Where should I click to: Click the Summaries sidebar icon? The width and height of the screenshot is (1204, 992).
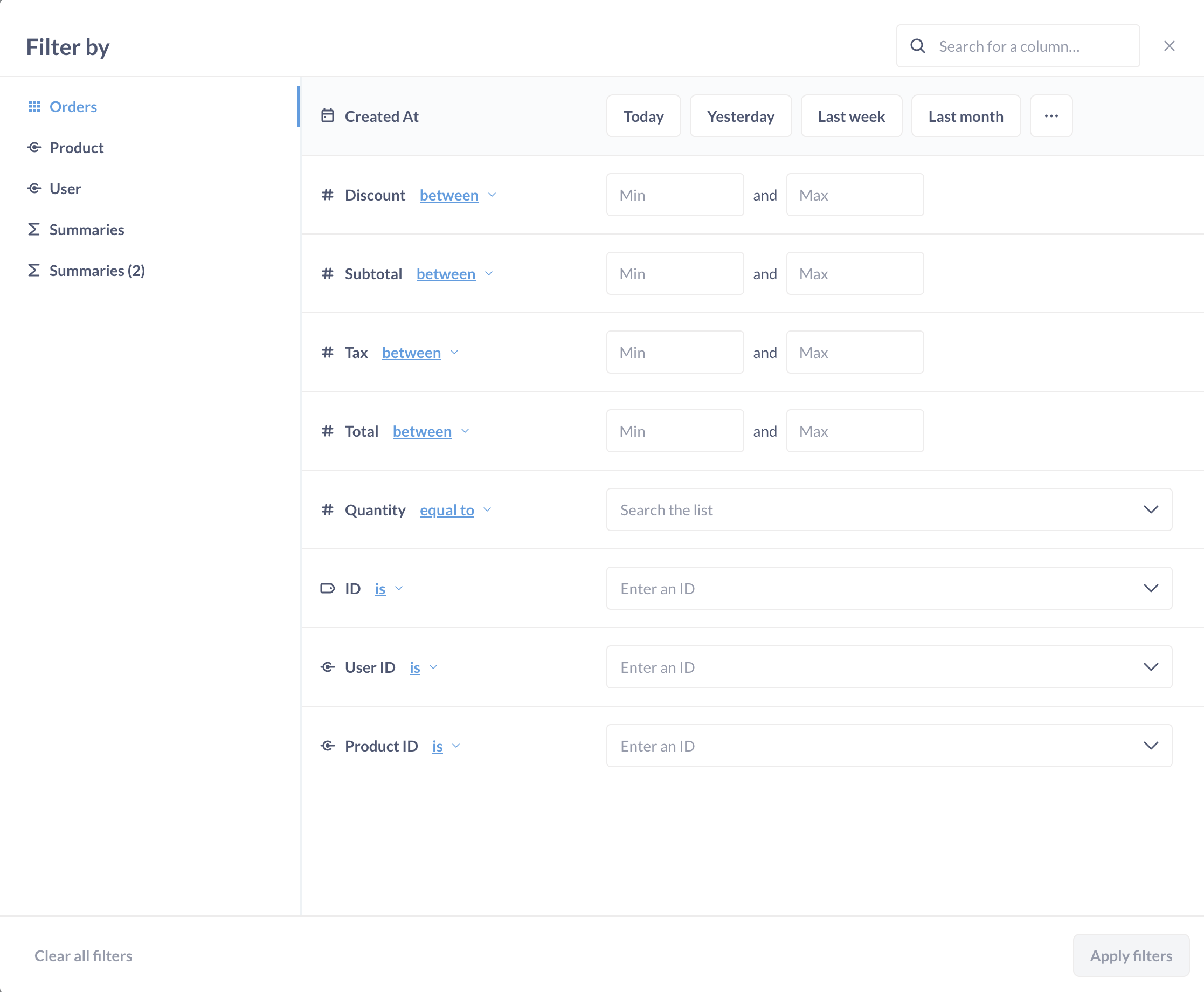pos(34,230)
